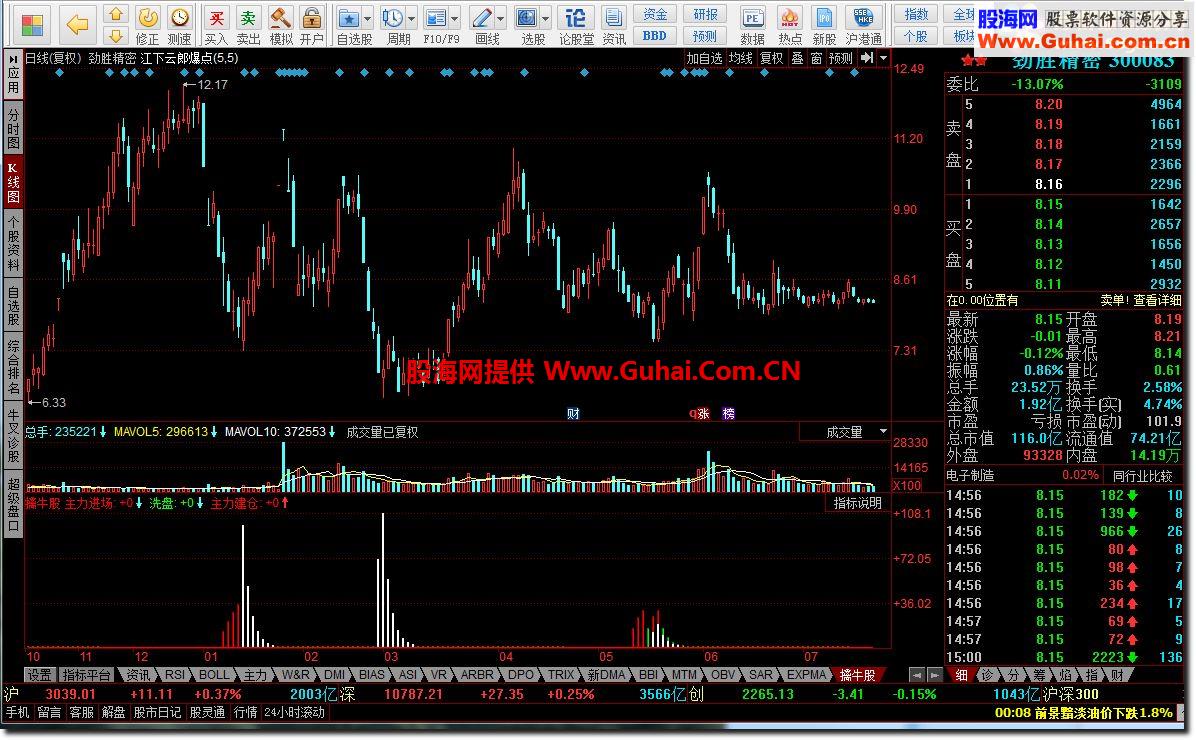Click the yellow back arrow icon
Viewport: 1196px width, 740px height.
coord(77,24)
